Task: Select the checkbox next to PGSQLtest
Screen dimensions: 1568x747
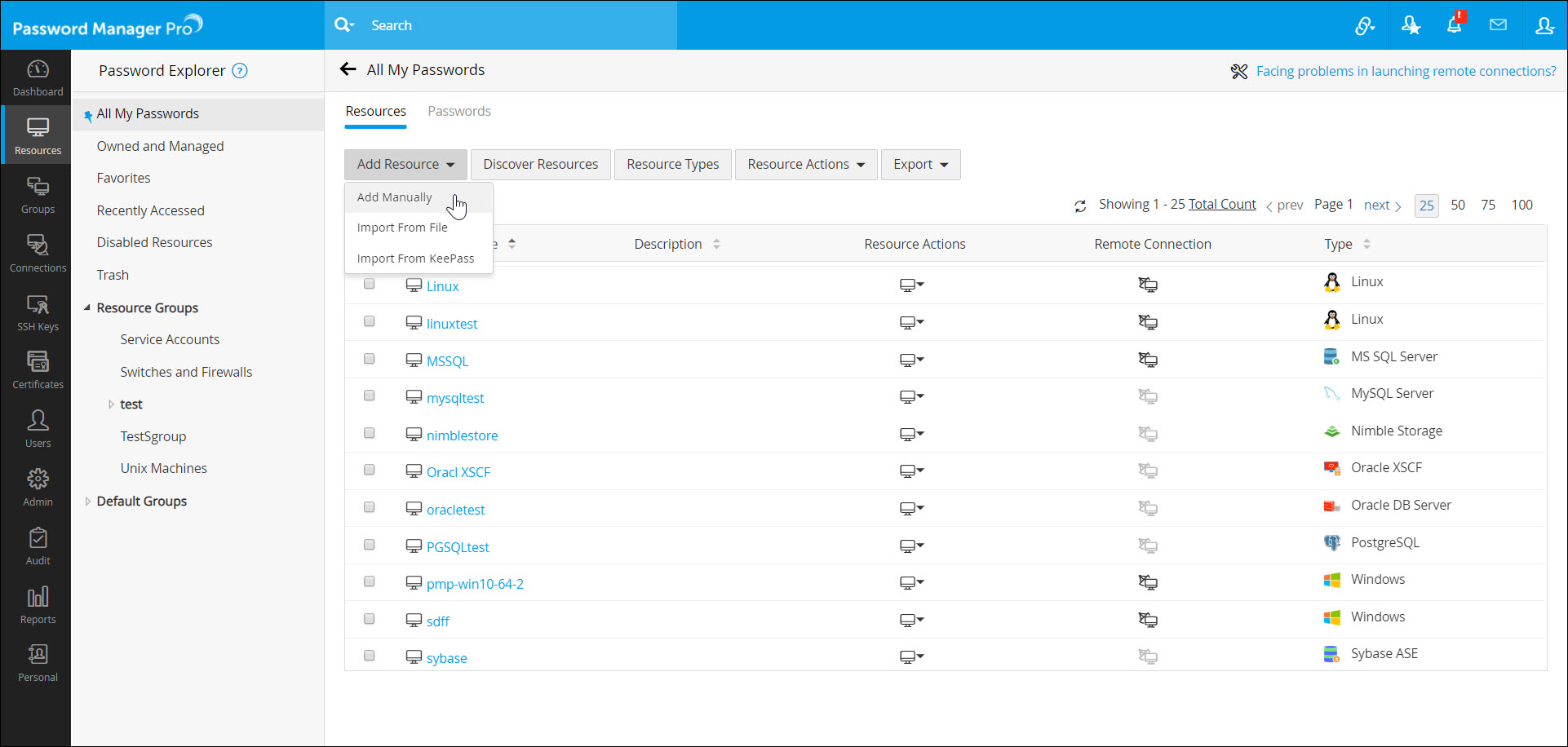Action: click(370, 545)
